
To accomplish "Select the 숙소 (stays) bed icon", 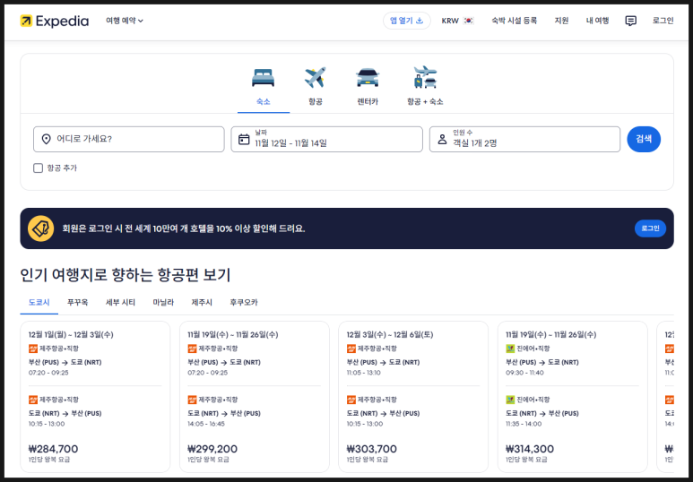I will 263,78.
